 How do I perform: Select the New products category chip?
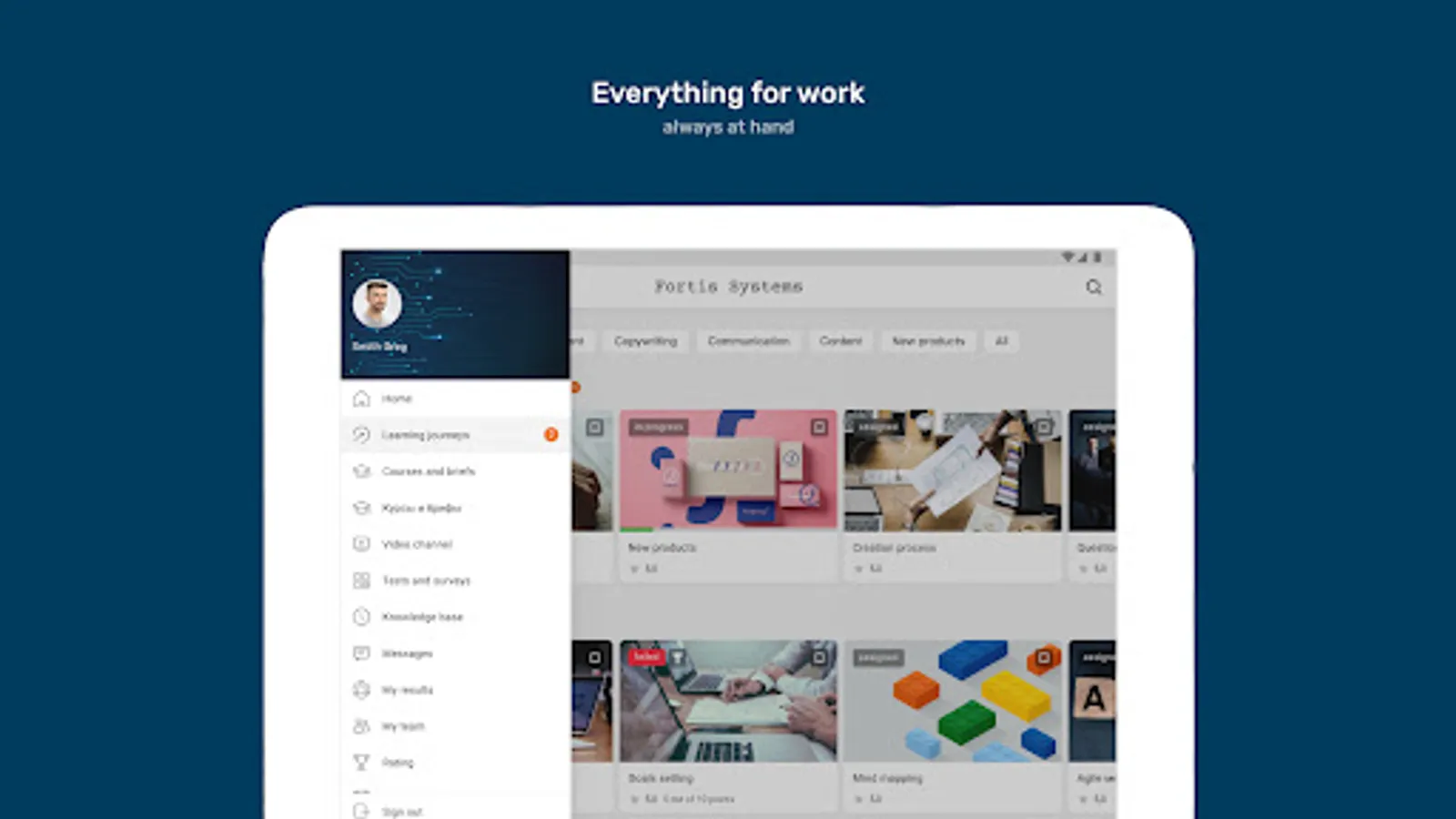(928, 341)
